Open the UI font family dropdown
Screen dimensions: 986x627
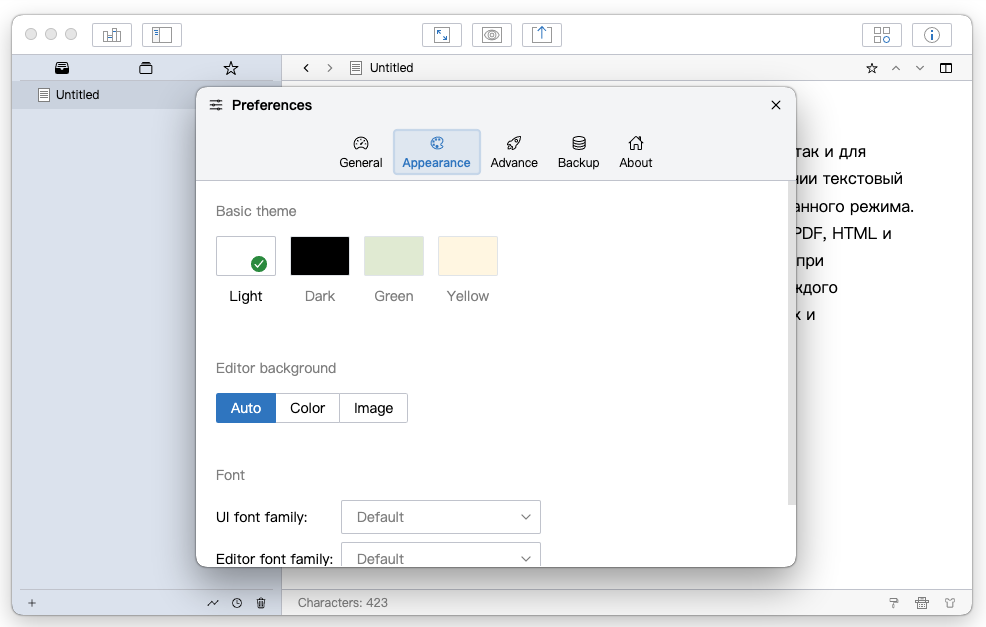(x=440, y=517)
